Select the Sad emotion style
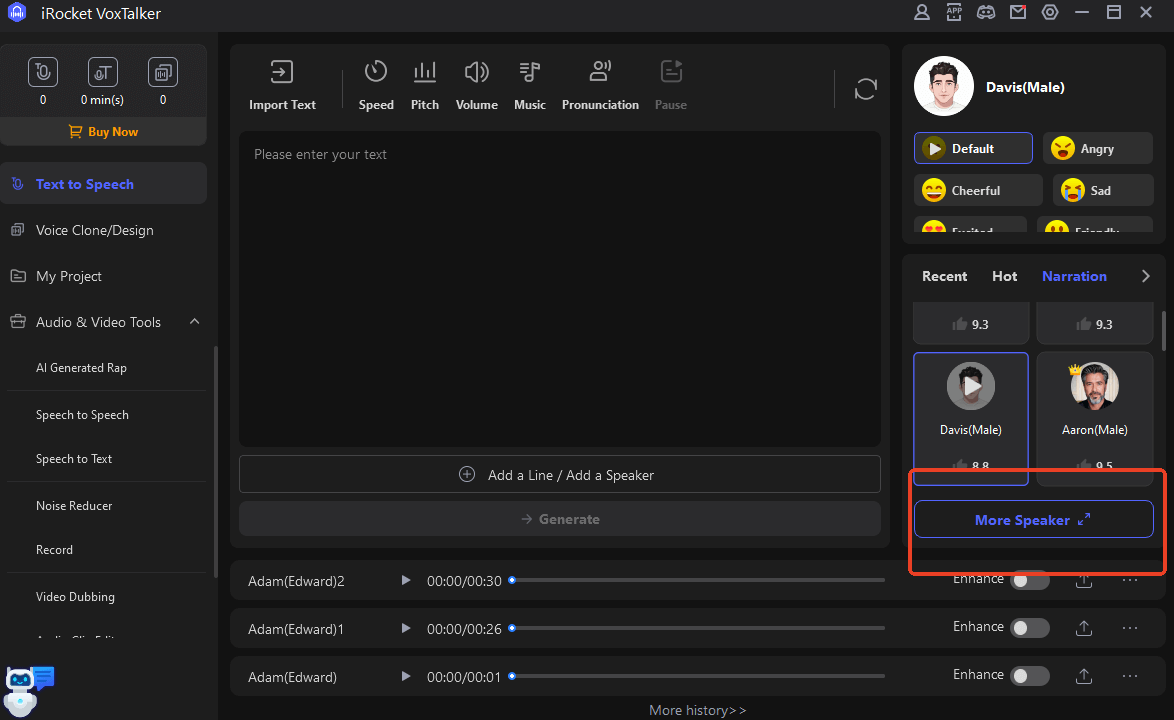 click(1103, 190)
